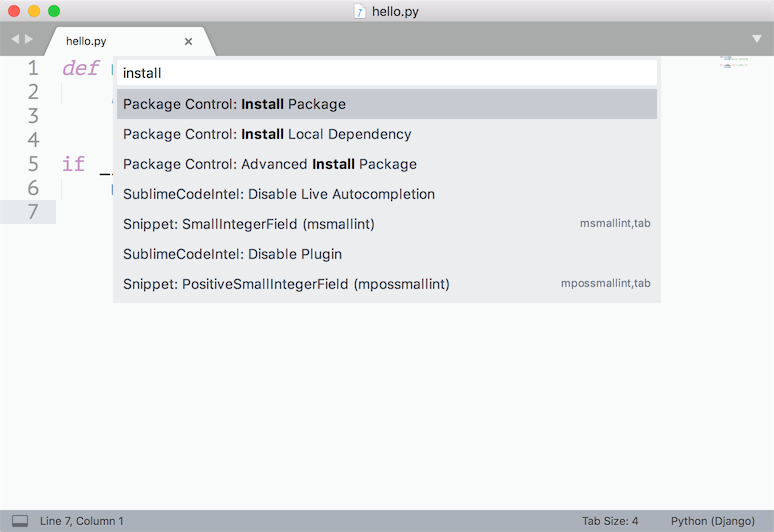Close the hello.py tab
The width and height of the screenshot is (774, 532).
(188, 41)
